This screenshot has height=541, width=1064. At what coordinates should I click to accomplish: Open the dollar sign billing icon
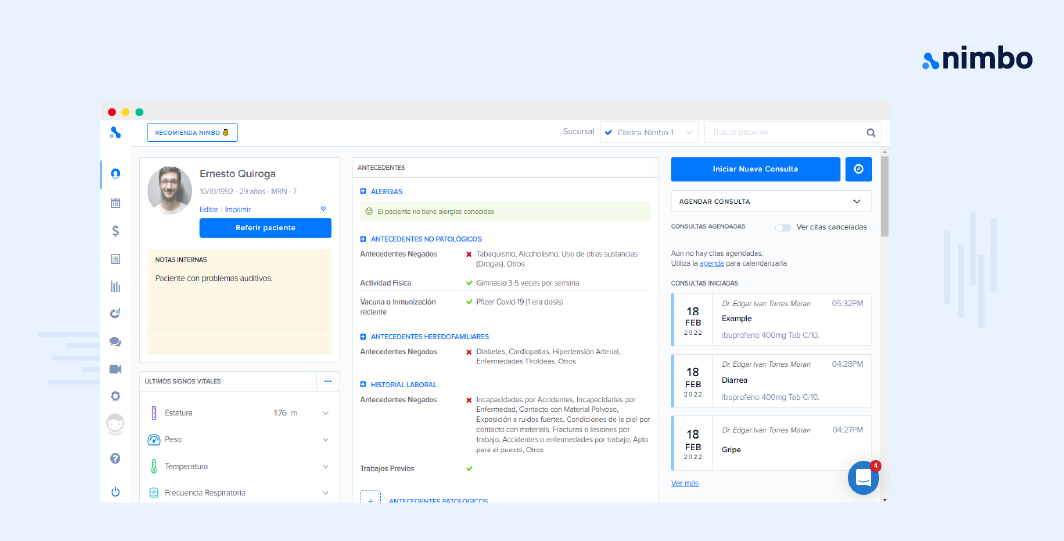[115, 231]
